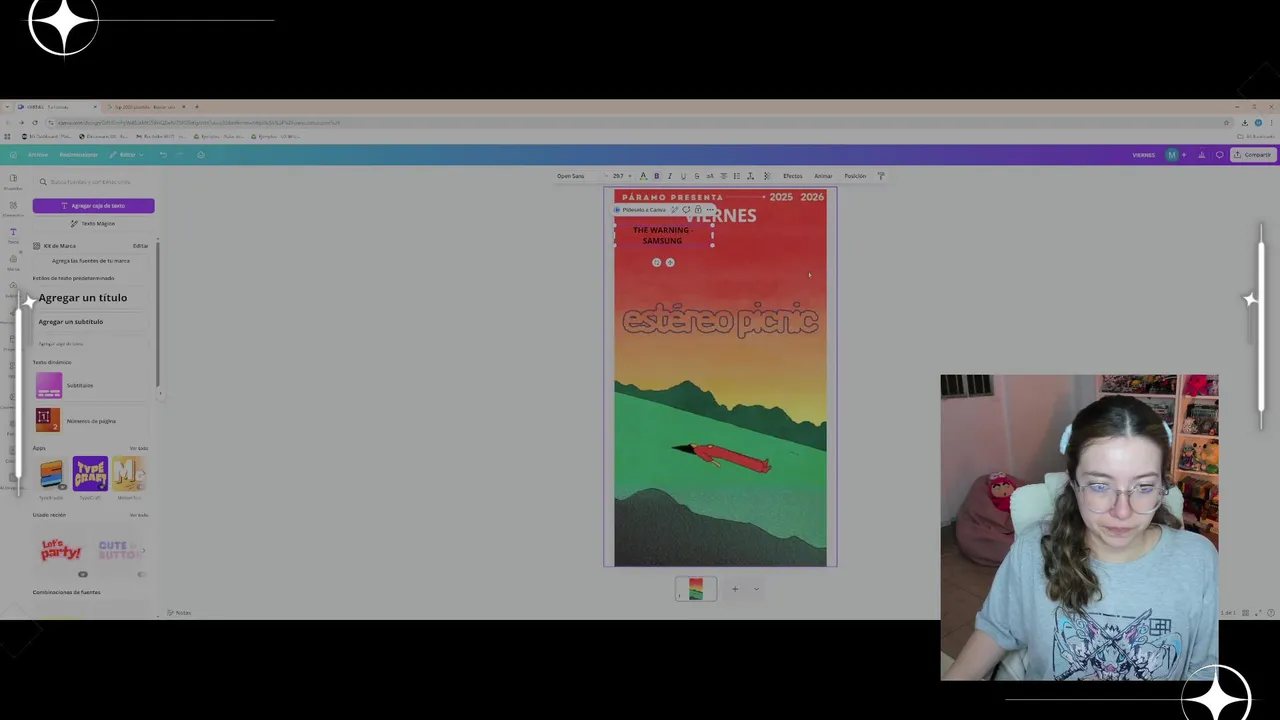The width and height of the screenshot is (1280, 720).
Task: Open the Open Sans font dropdown
Action: coord(577,176)
